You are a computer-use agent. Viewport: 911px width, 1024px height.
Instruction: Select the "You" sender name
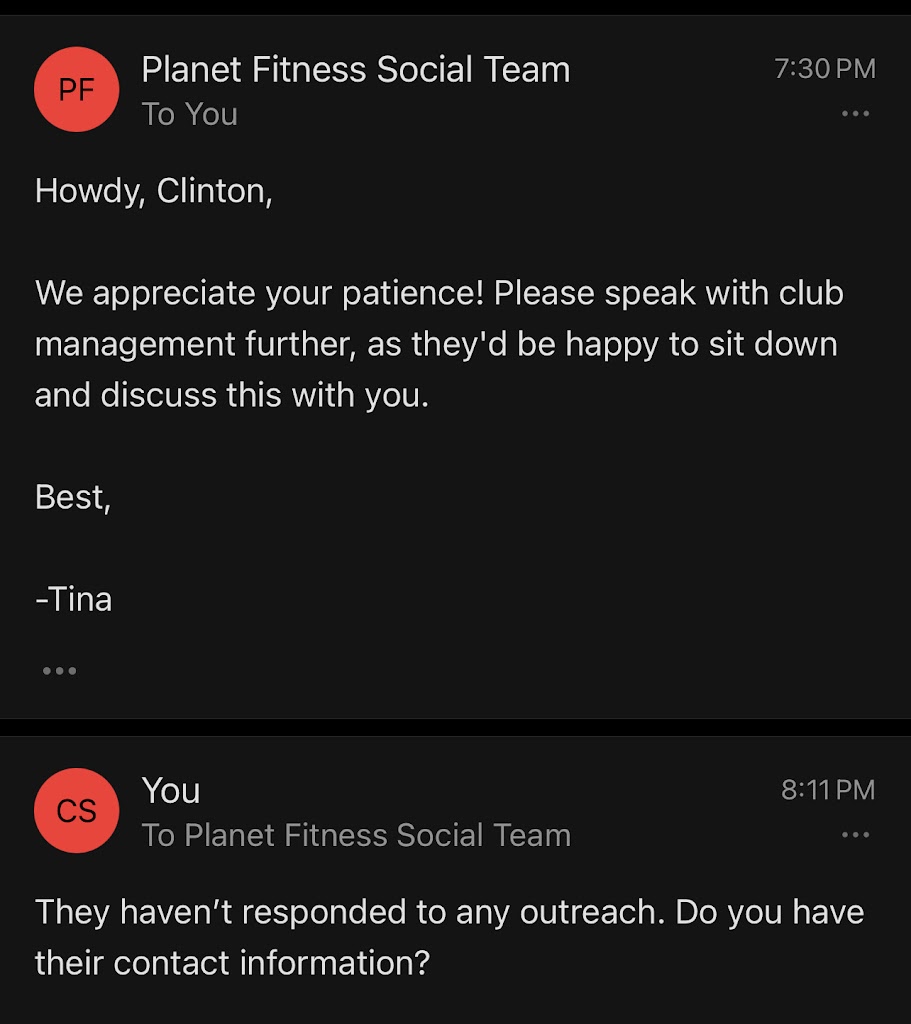pos(171,791)
